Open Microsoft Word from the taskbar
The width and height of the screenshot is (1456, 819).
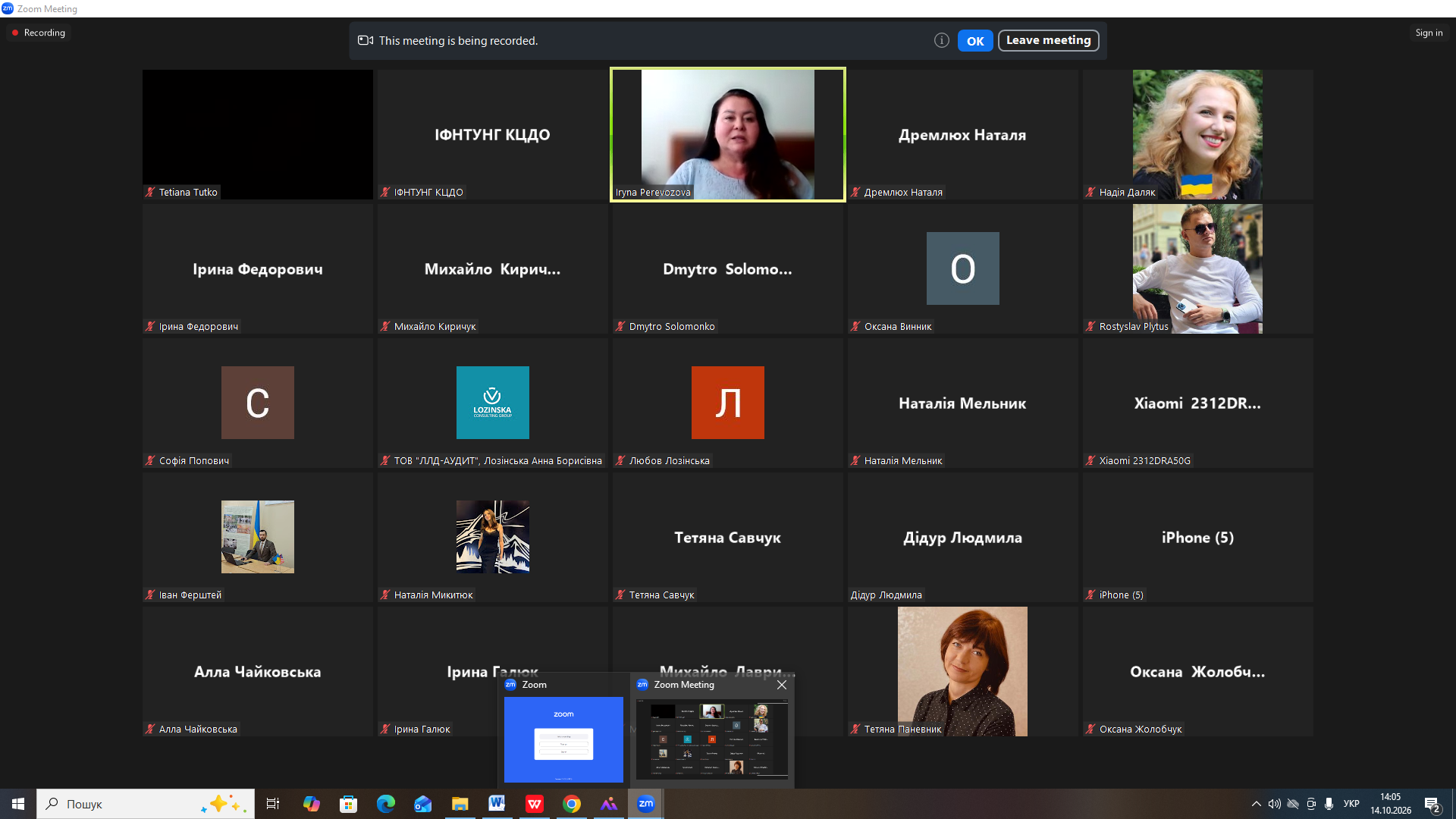pyautogui.click(x=497, y=804)
